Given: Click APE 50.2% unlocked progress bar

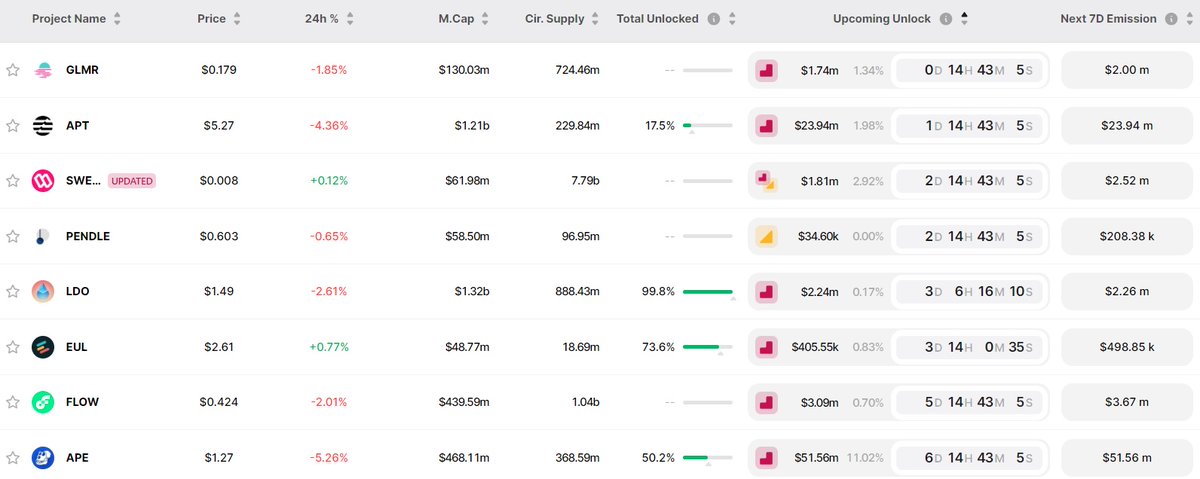Looking at the screenshot, I should coord(708,458).
